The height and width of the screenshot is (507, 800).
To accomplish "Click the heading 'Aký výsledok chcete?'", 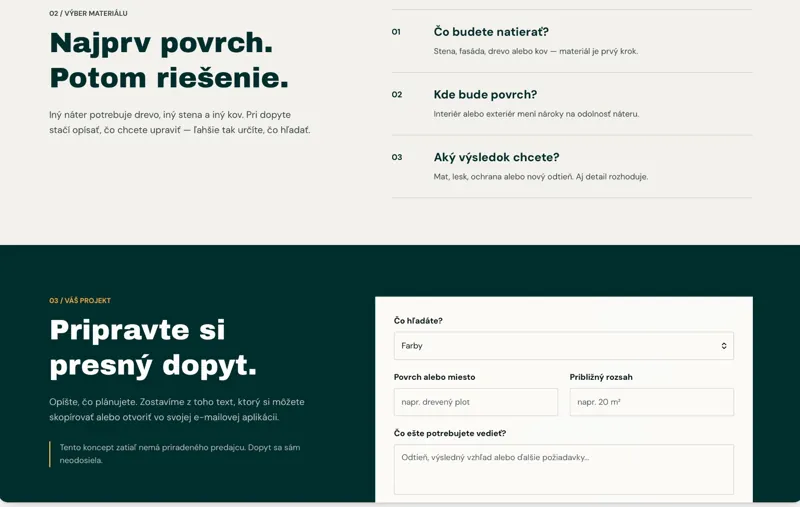I will pos(496,157).
